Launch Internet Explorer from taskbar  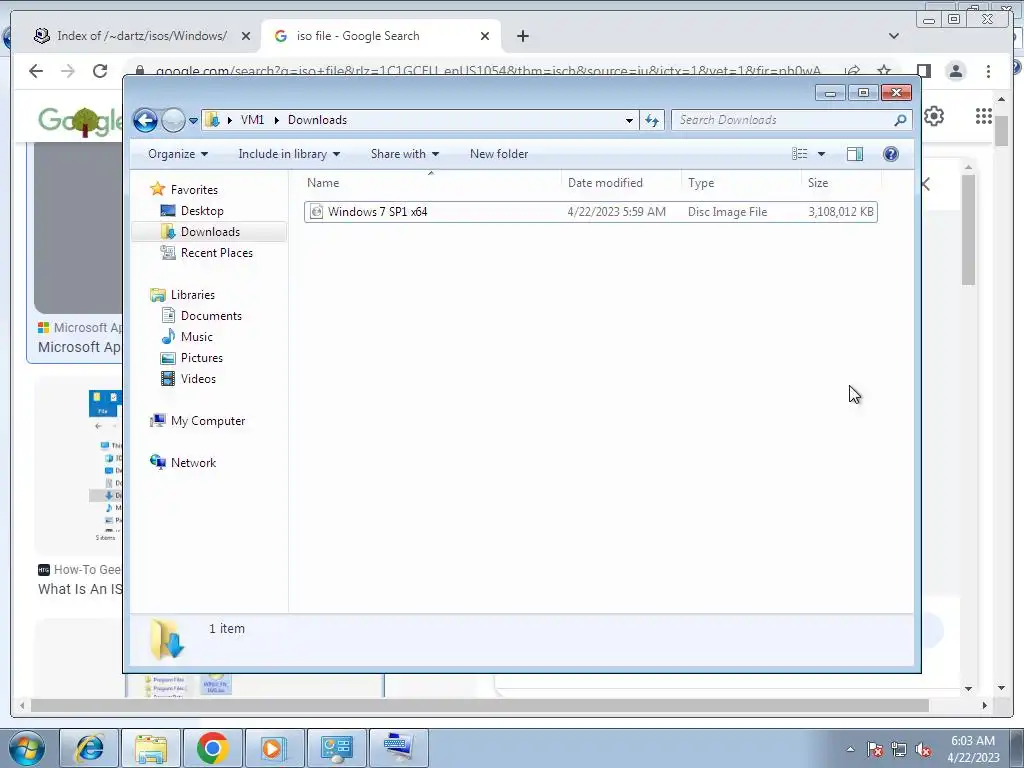pyautogui.click(x=89, y=748)
